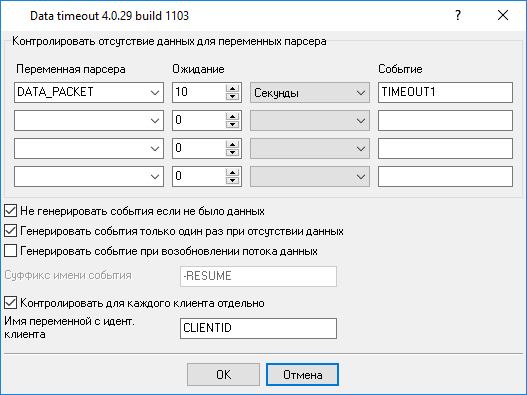Click the help question mark icon
Screen dimensions: 527x395
click(458, 15)
